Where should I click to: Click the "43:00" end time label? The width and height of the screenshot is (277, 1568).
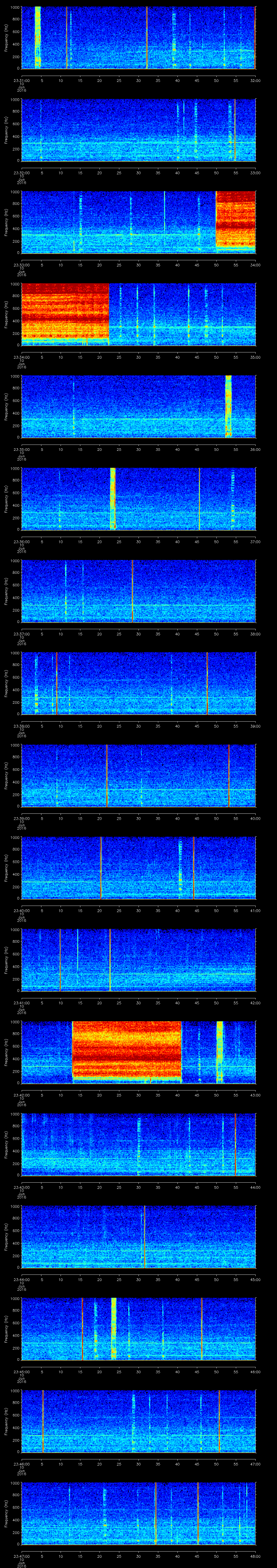pos(255,1095)
